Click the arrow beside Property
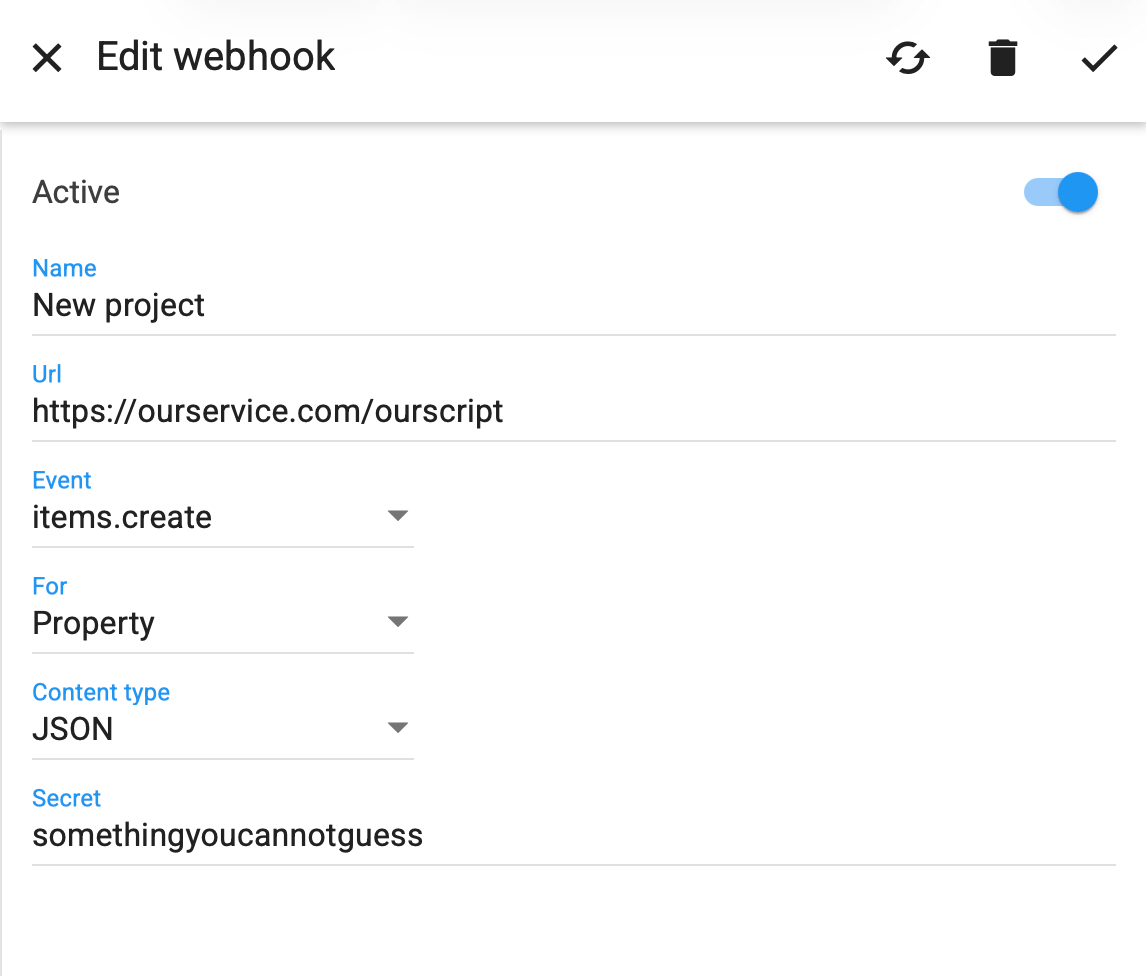1146x976 pixels. [398, 622]
